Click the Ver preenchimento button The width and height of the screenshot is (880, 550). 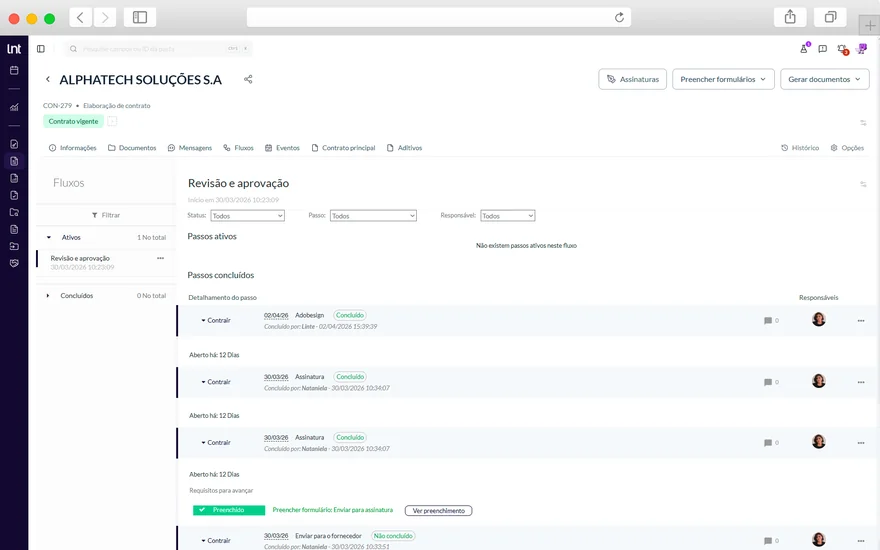coord(438,511)
